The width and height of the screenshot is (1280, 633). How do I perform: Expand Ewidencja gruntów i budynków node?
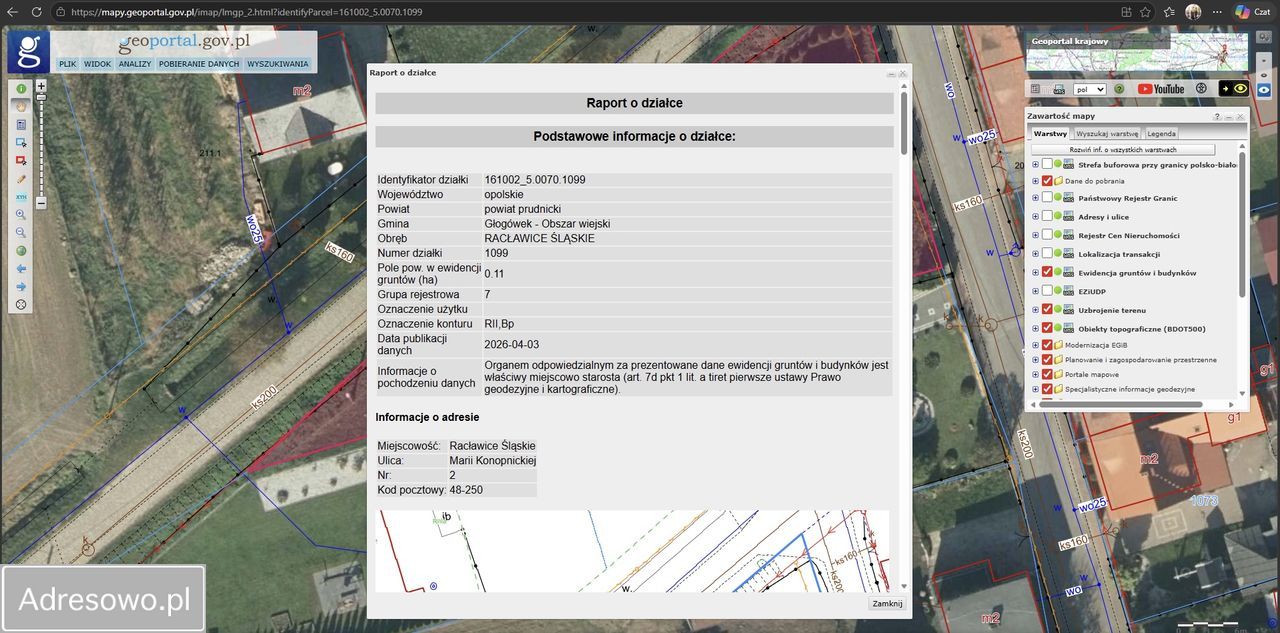tap(1035, 272)
